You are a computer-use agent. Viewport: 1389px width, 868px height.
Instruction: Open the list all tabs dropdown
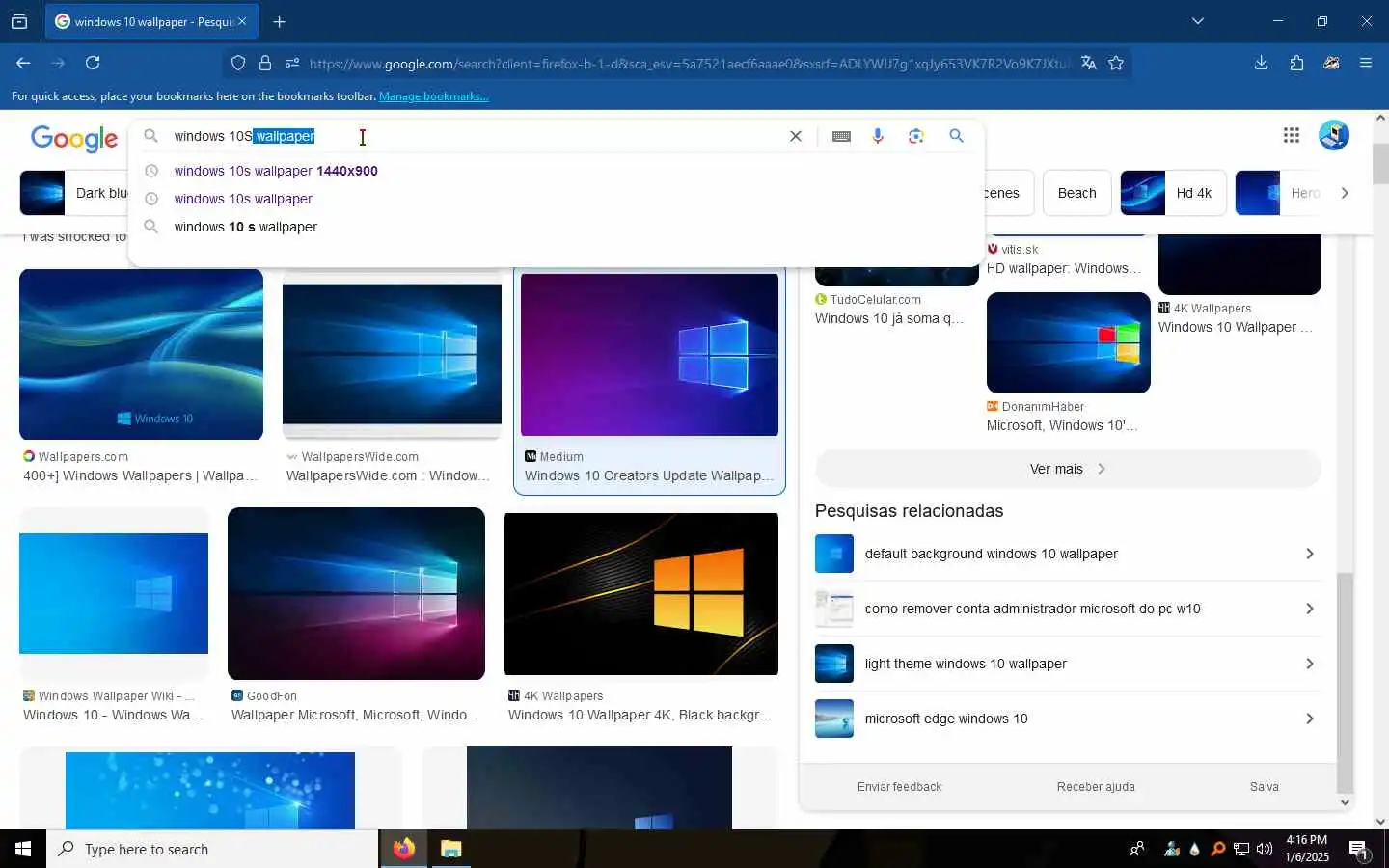pos(1198,21)
